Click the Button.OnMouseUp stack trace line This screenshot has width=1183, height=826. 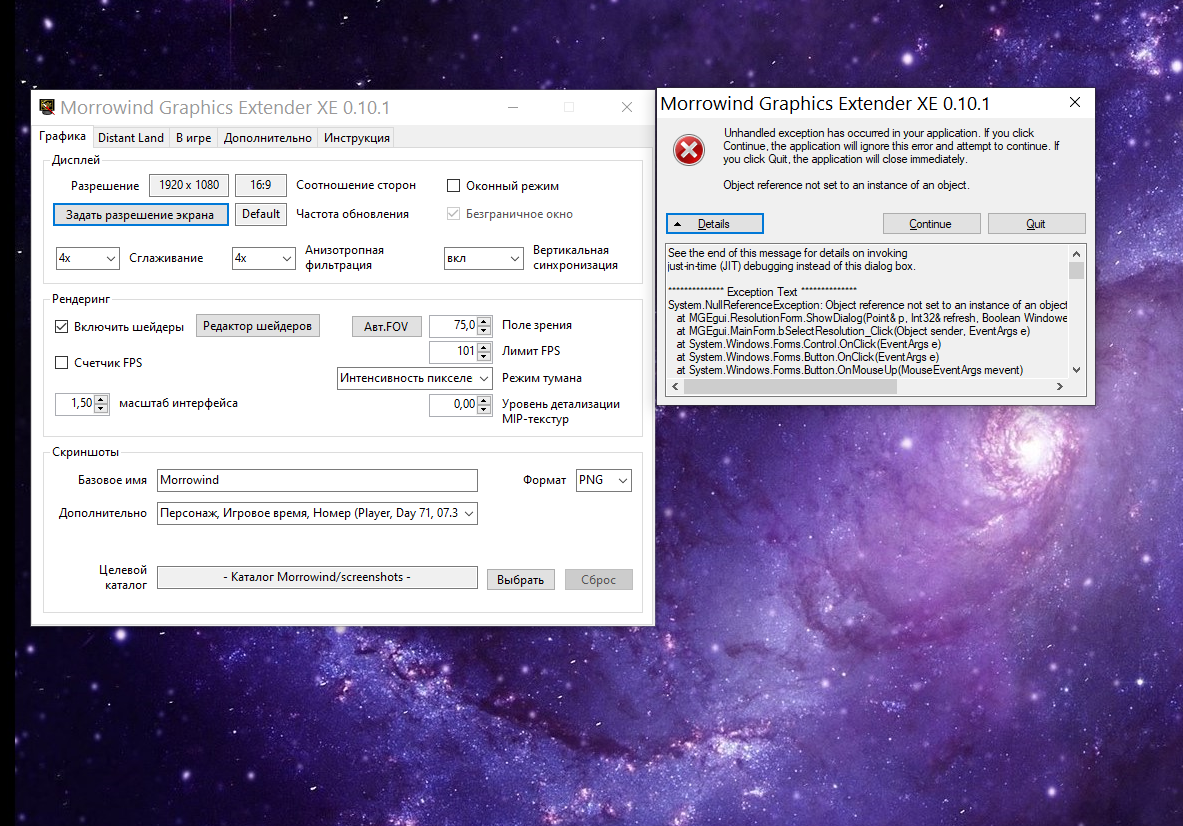(x=850, y=370)
